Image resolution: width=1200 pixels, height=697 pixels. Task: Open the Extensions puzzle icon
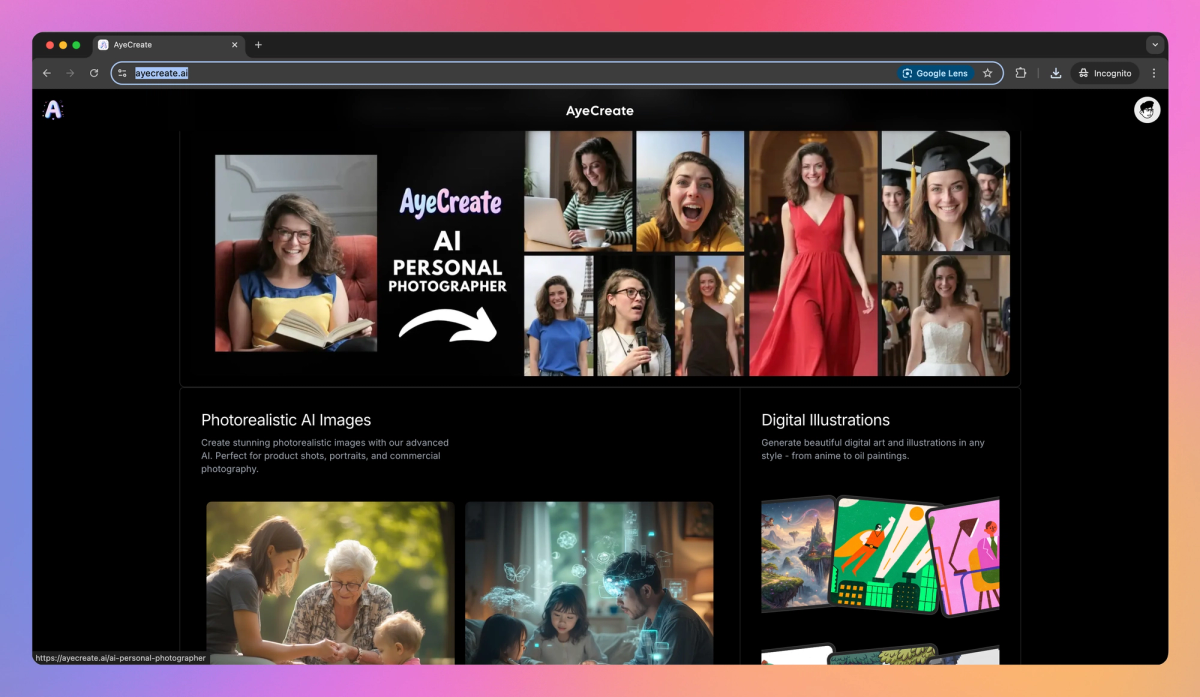[x=1021, y=73]
